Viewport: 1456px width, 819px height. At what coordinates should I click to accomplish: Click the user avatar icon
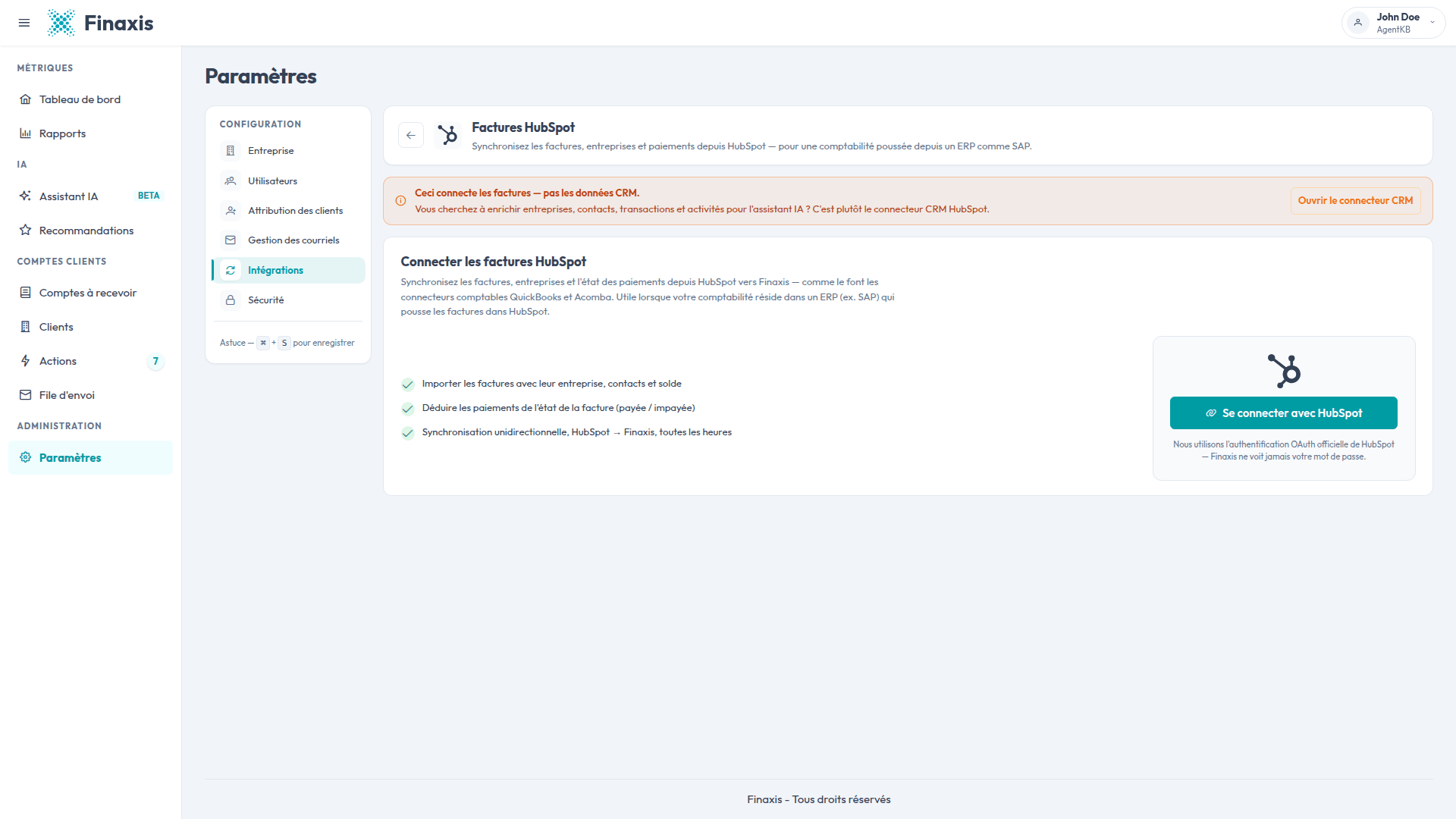point(1358,23)
